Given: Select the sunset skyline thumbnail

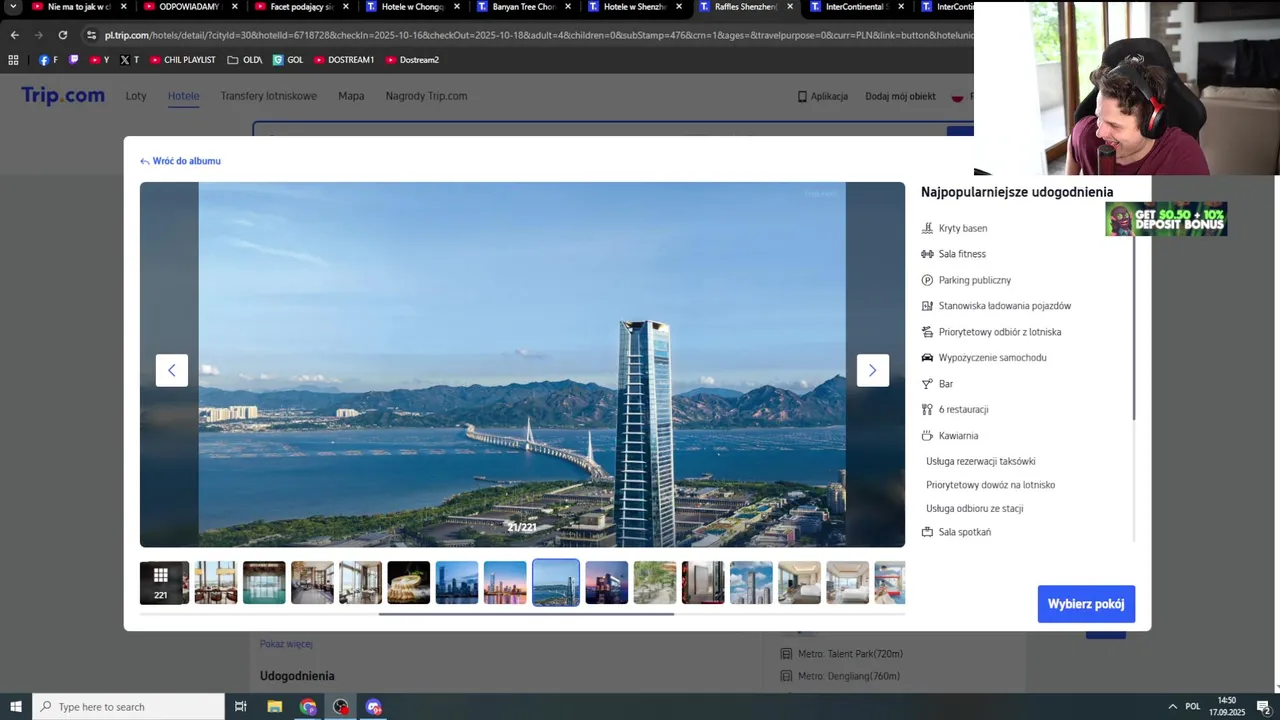Looking at the screenshot, I should (505, 583).
